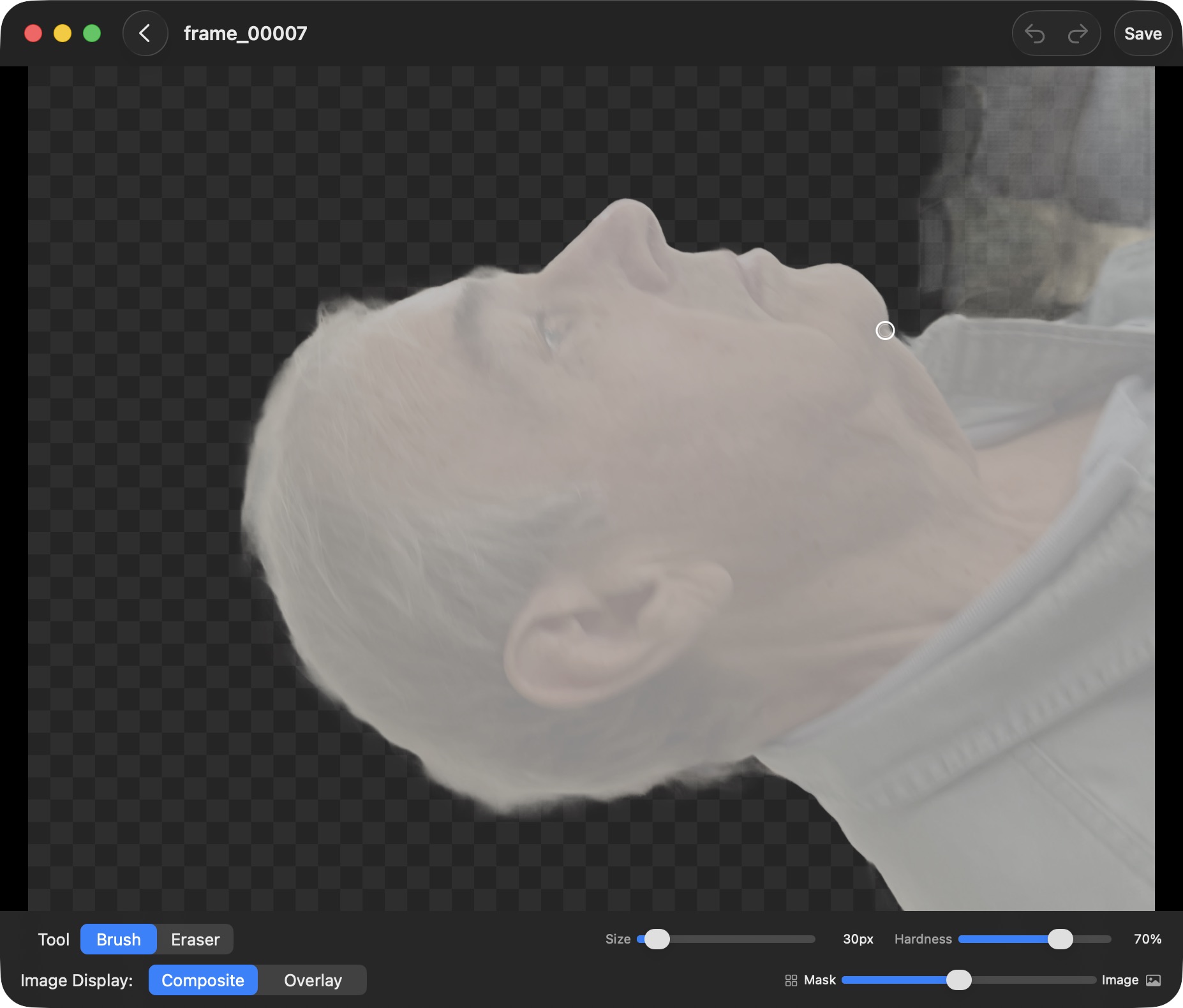Click the Hardness slider track
Image resolution: width=1183 pixels, height=1008 pixels.
(x=1034, y=939)
